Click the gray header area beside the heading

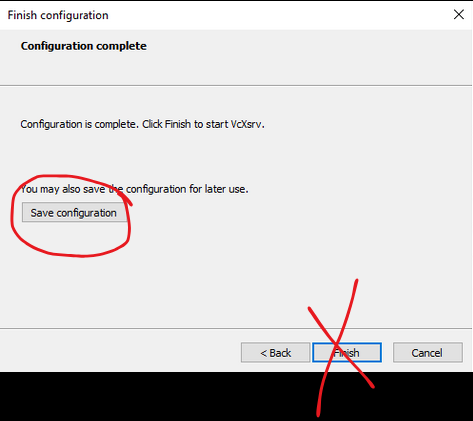[300, 57]
